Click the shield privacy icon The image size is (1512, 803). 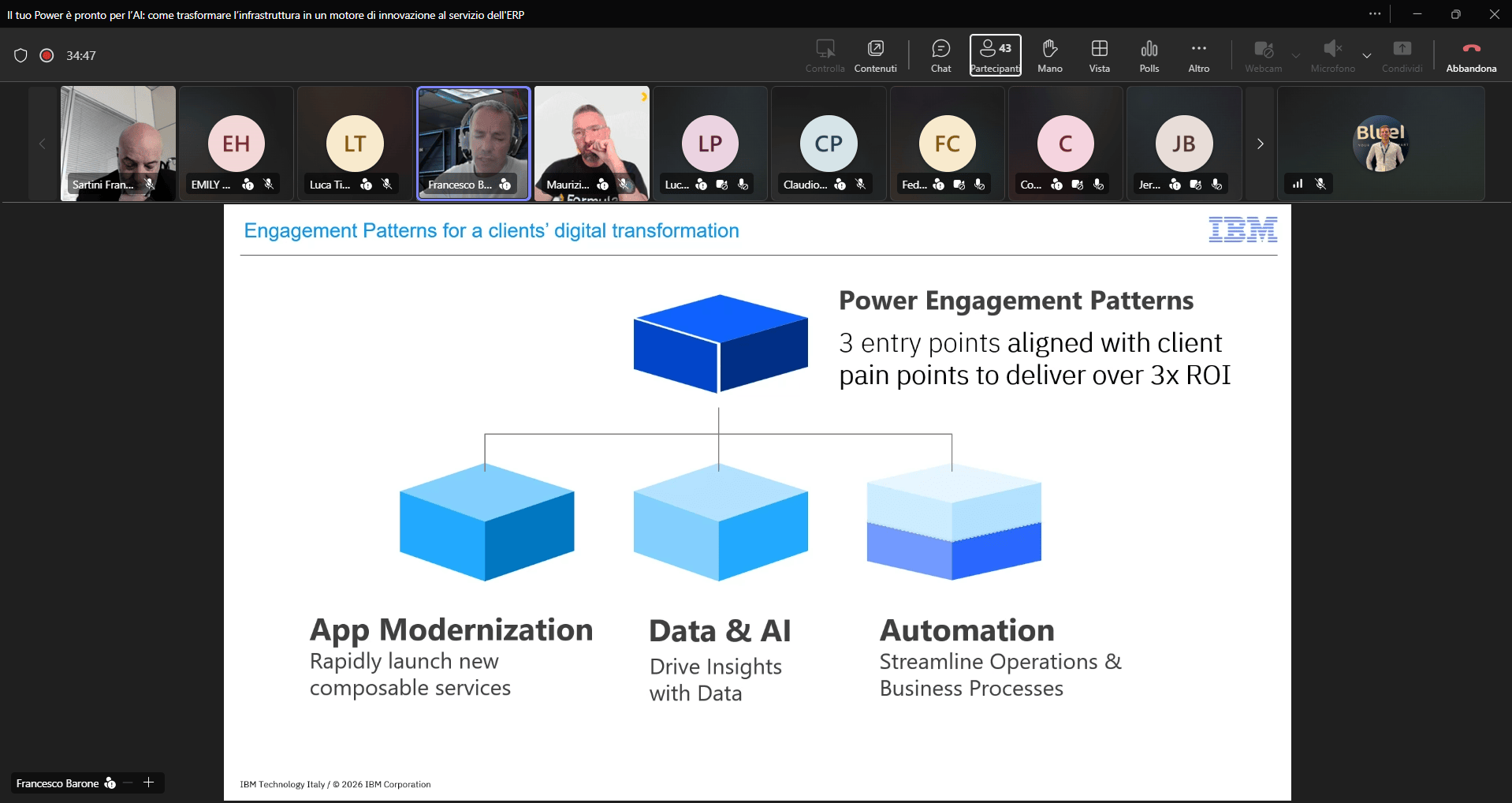tap(20, 55)
